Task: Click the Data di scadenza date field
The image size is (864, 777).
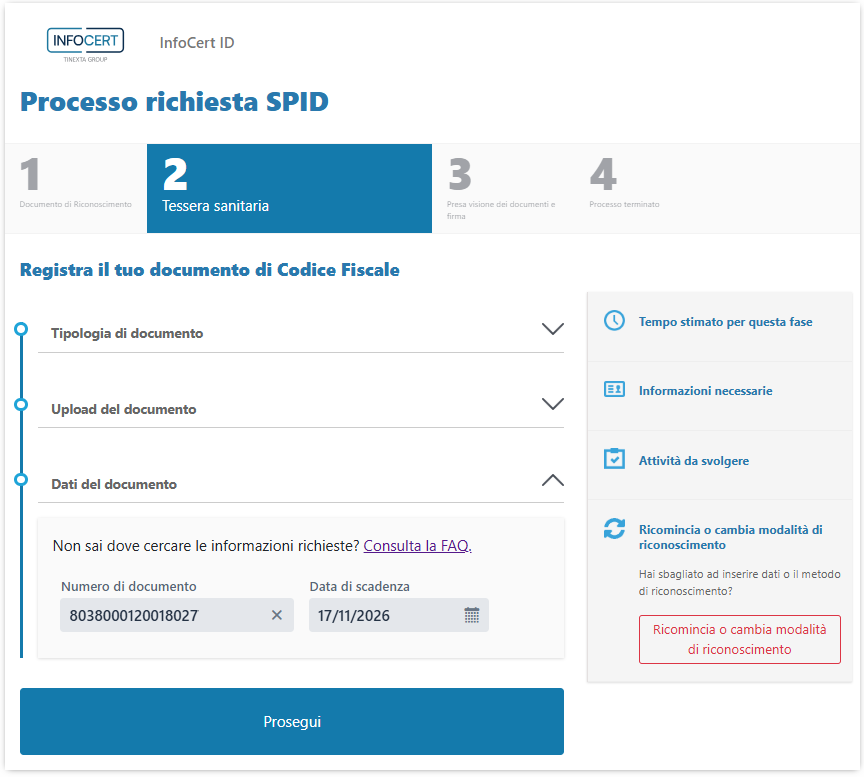Action: (x=383, y=615)
